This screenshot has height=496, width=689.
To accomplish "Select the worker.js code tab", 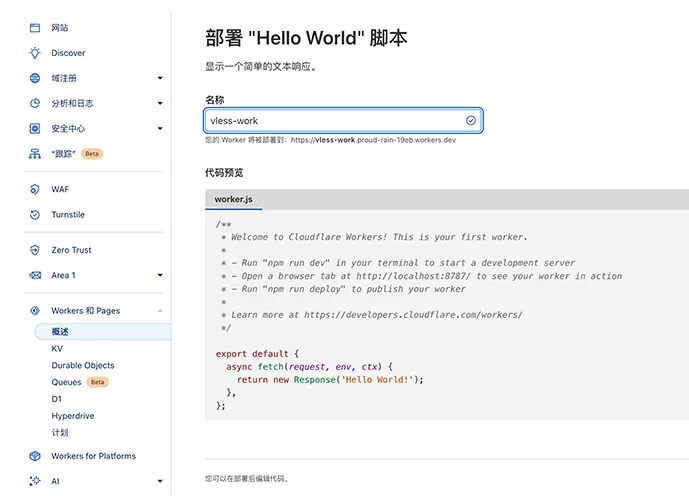I will click(233, 199).
